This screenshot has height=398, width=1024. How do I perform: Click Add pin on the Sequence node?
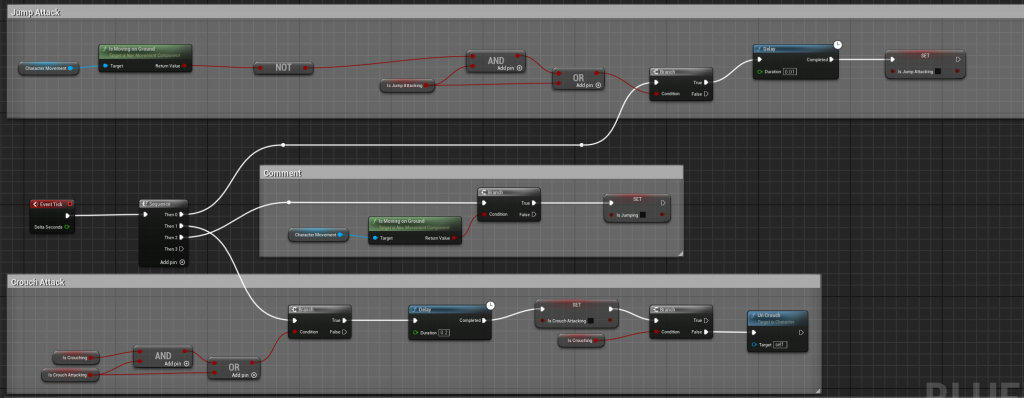click(x=172, y=262)
